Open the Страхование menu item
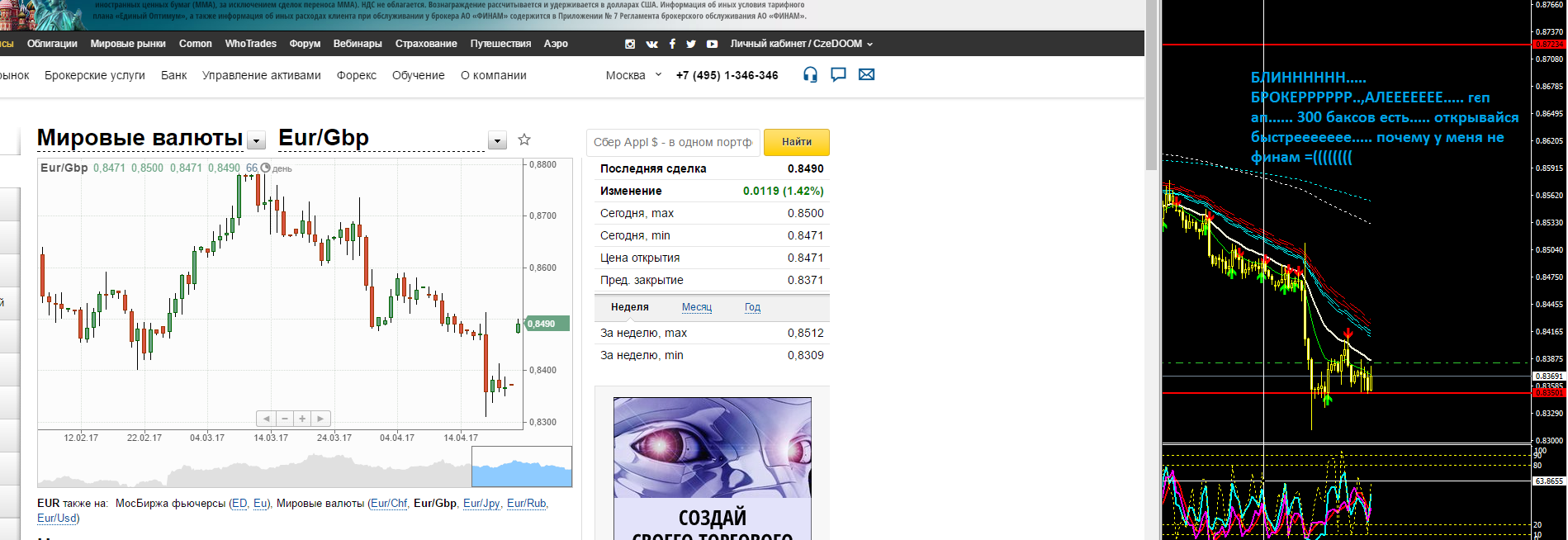 426,44
